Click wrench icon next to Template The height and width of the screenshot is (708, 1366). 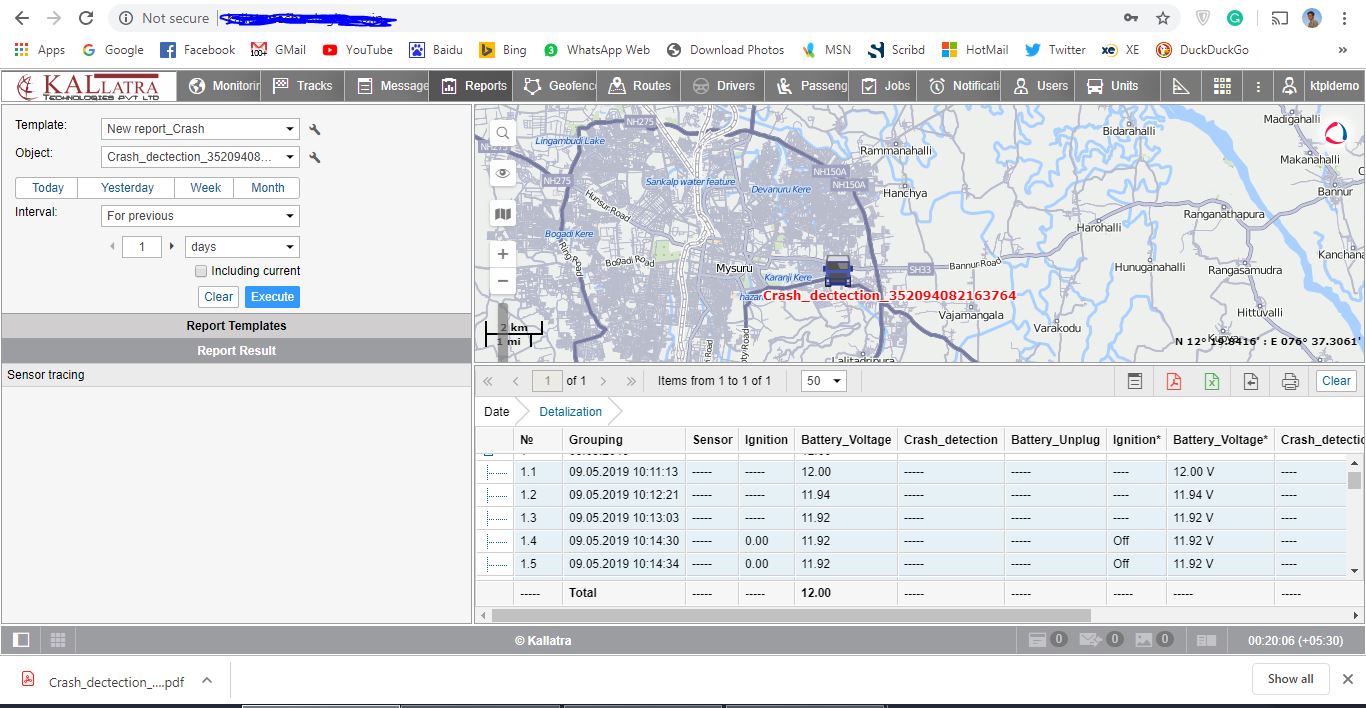[315, 129]
